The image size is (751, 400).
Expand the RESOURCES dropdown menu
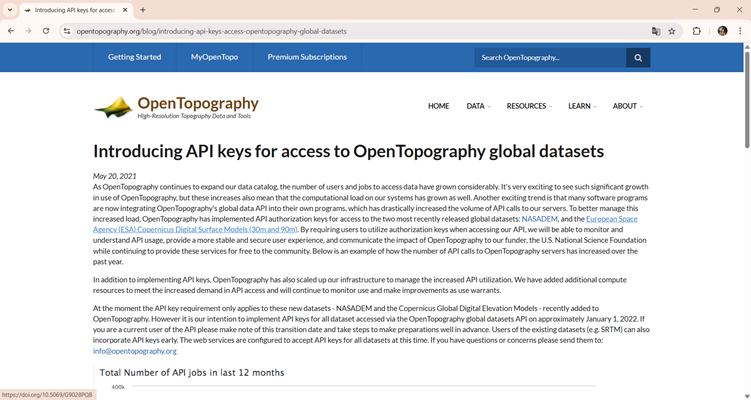pos(529,106)
